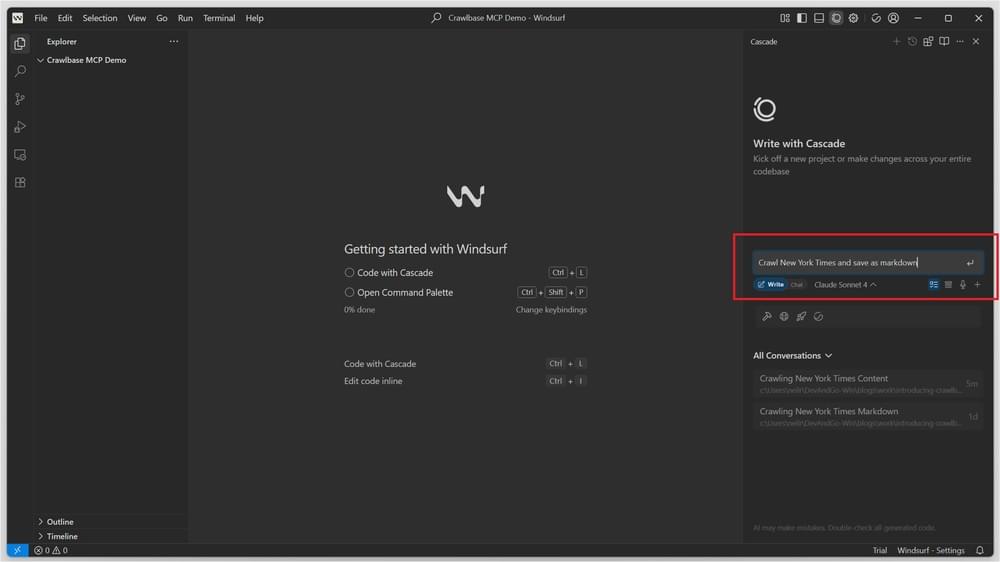Click Code with Cascade shortcut row
The image size is (1000, 562).
click(465, 364)
